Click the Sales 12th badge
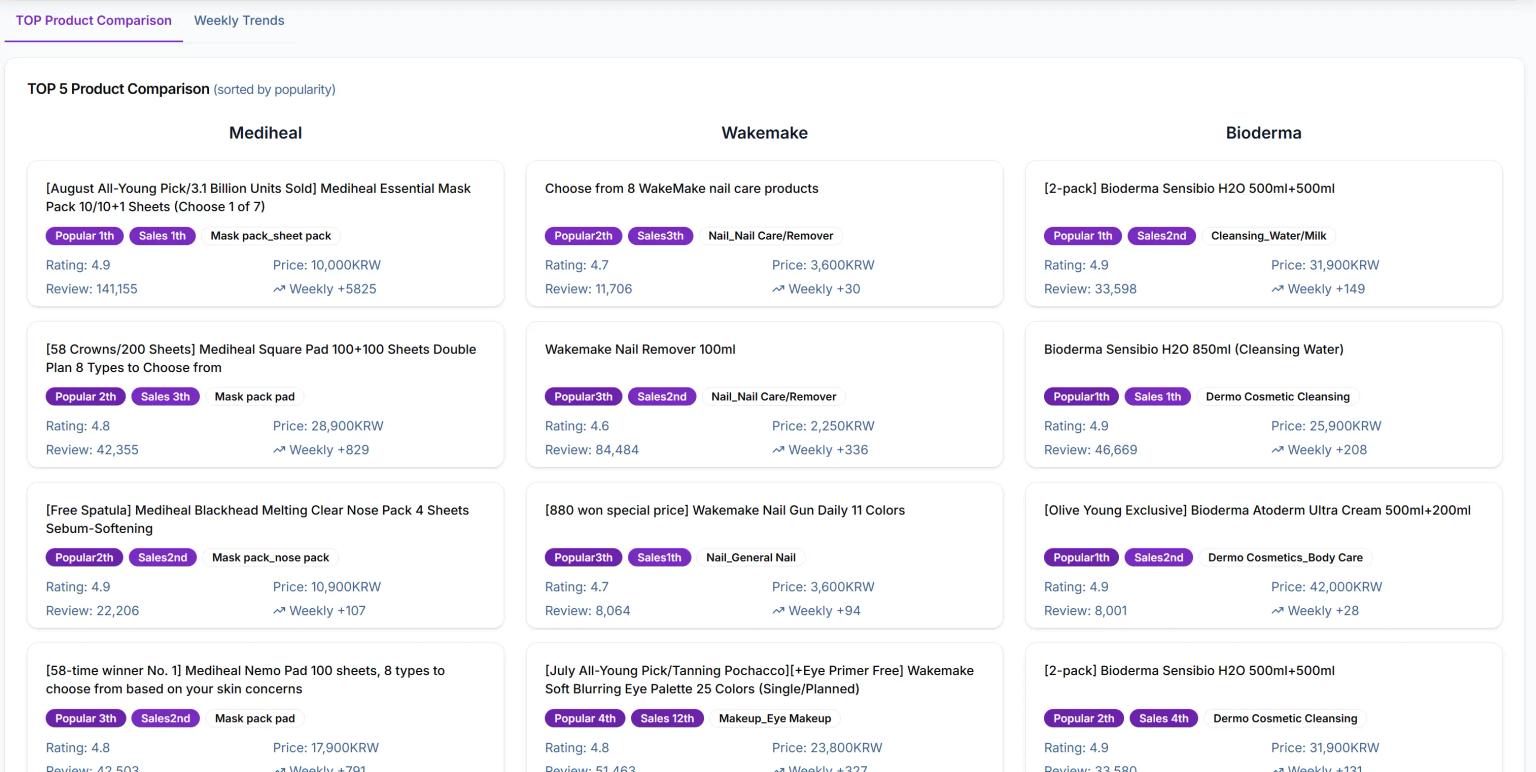 point(667,718)
